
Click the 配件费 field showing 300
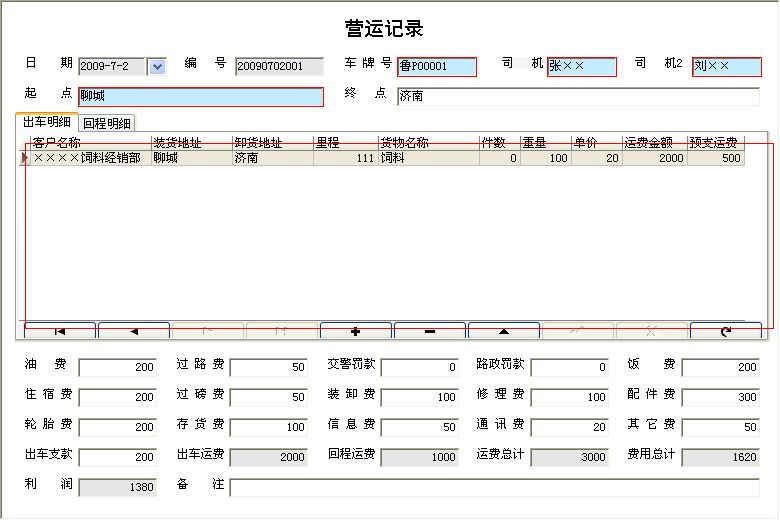(x=720, y=397)
